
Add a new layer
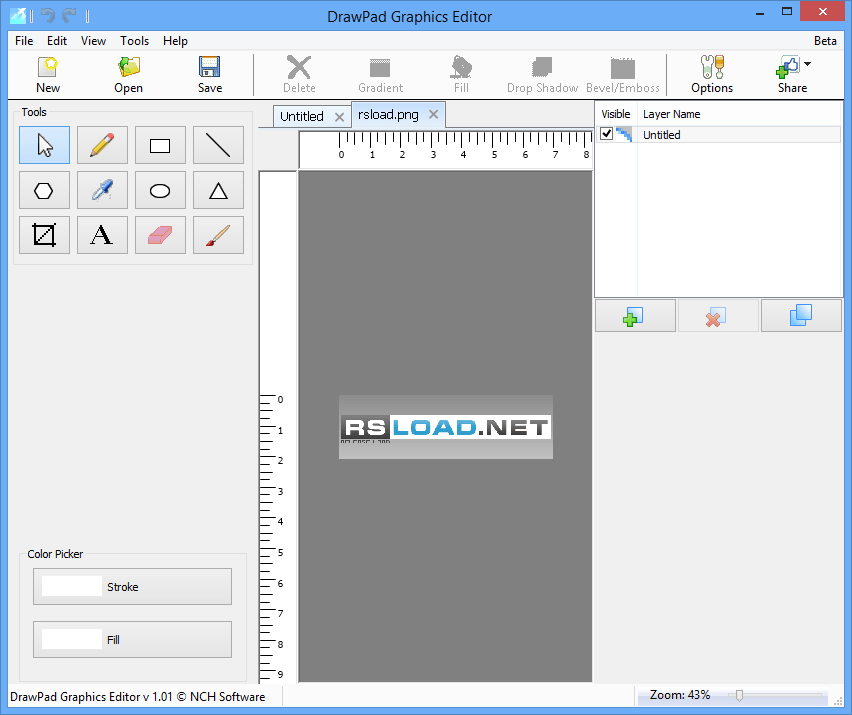tap(634, 315)
